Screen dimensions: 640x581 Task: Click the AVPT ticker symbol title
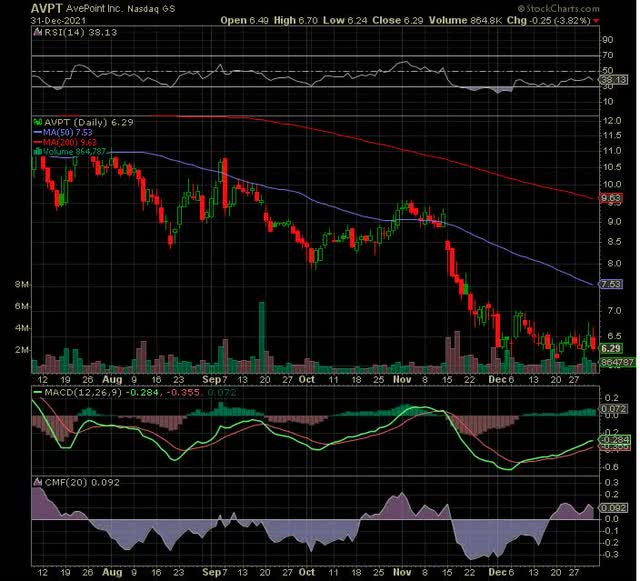pyautogui.click(x=47, y=8)
